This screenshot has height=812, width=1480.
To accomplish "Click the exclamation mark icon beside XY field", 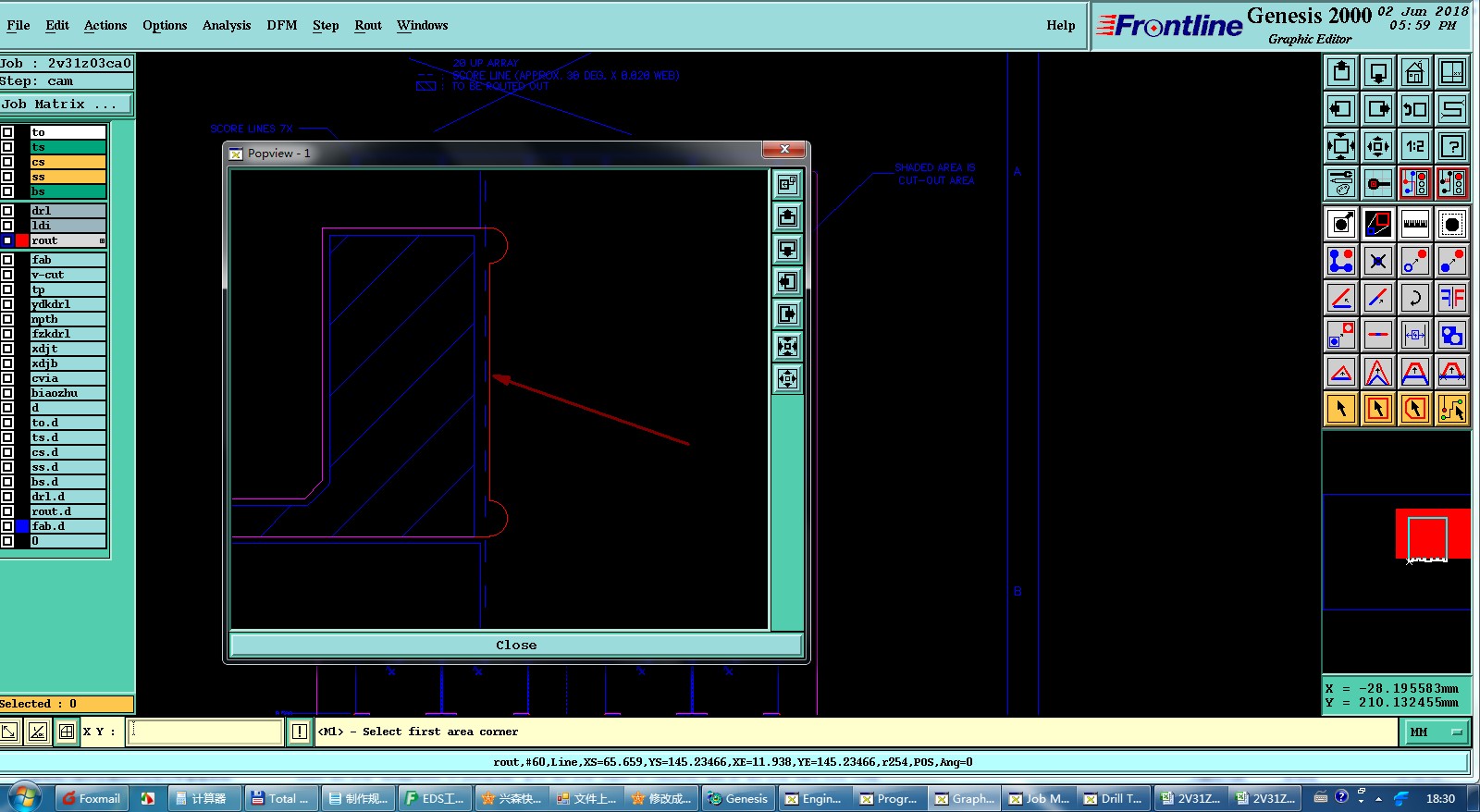I will coord(300,732).
